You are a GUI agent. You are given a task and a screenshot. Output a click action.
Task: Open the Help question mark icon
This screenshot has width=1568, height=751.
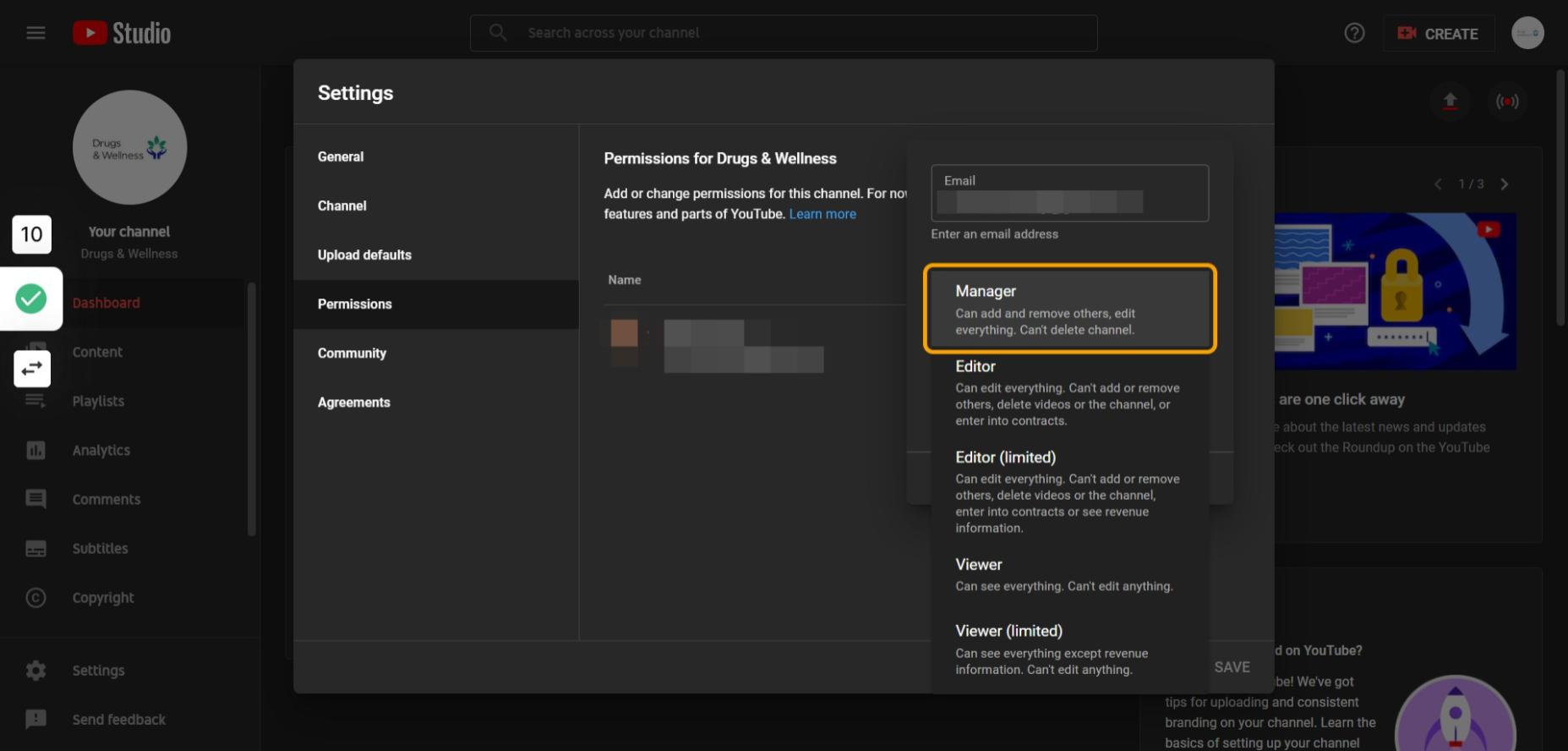(1354, 33)
